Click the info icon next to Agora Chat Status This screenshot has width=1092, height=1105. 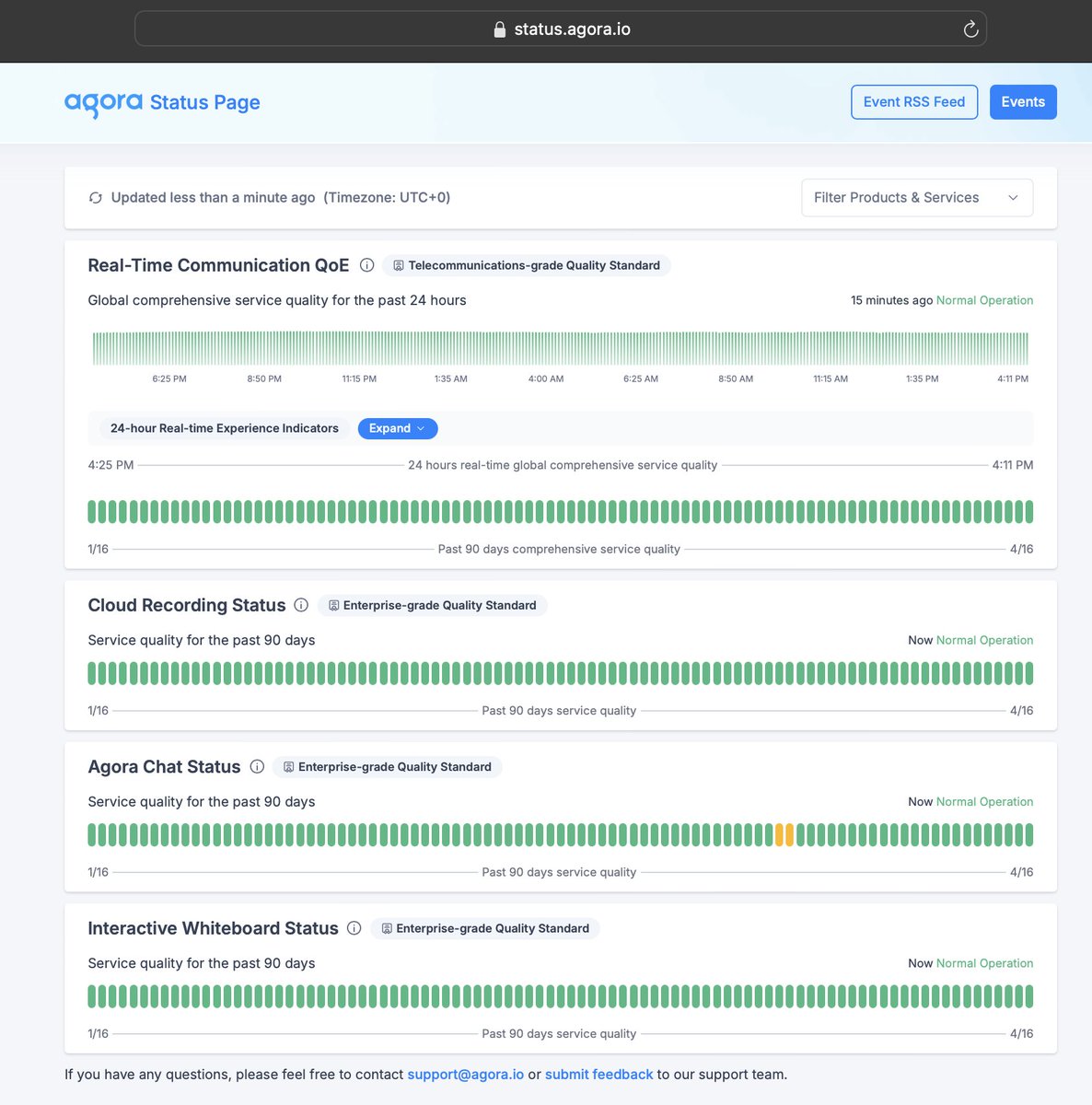(257, 766)
